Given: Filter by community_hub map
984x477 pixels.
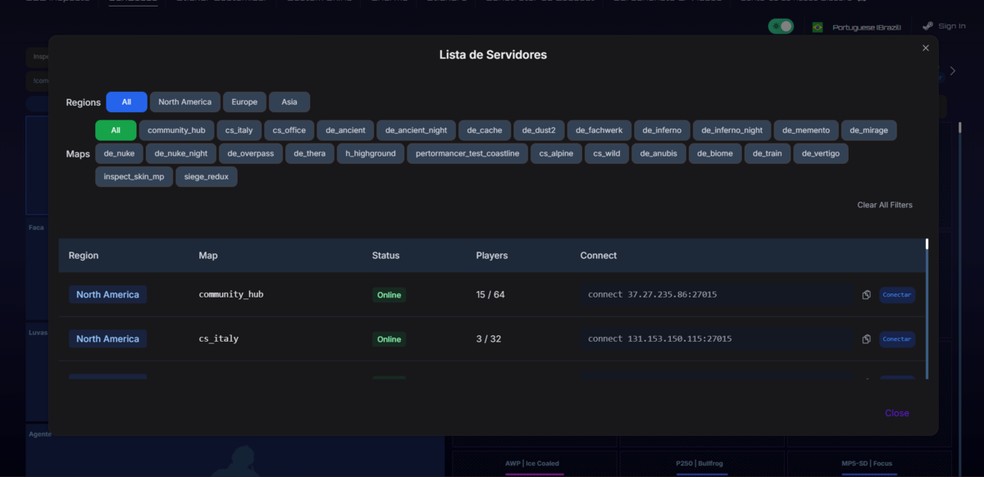Looking at the screenshot, I should point(176,131).
